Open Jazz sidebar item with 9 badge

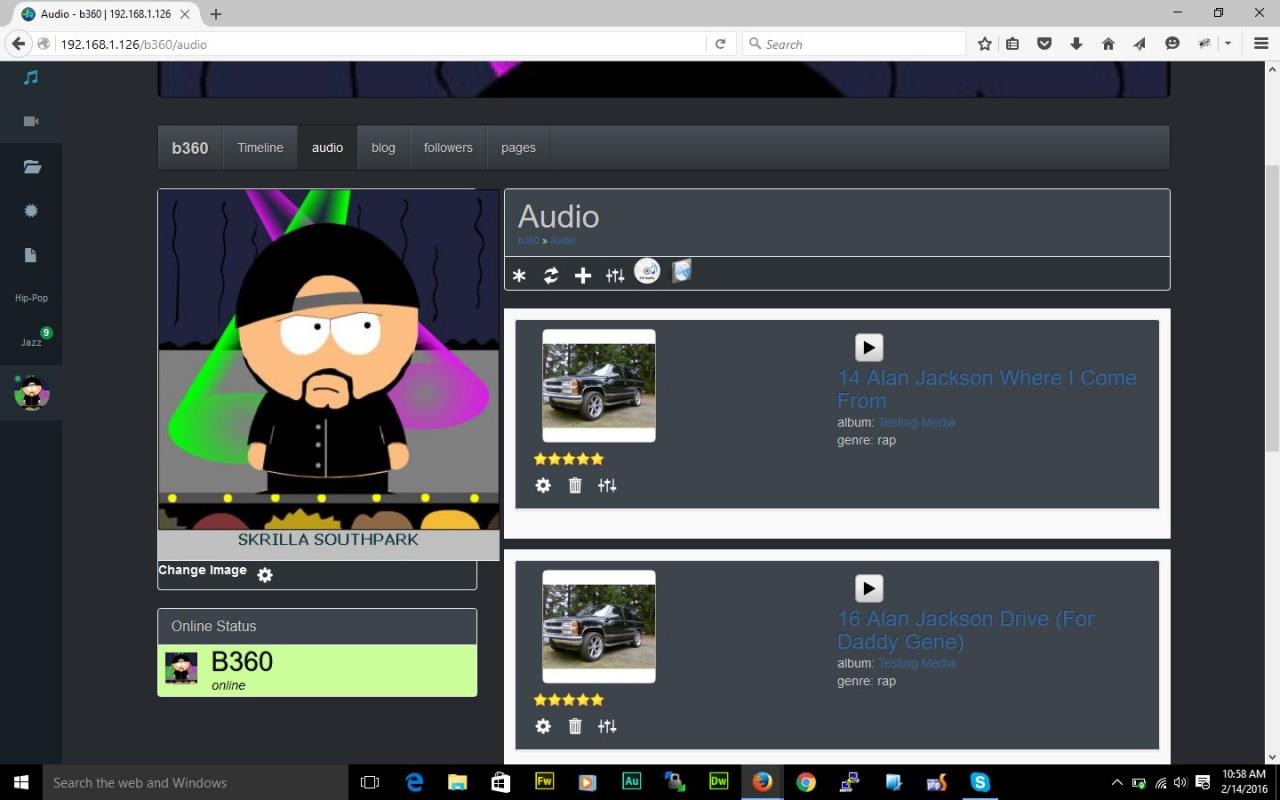click(31, 342)
